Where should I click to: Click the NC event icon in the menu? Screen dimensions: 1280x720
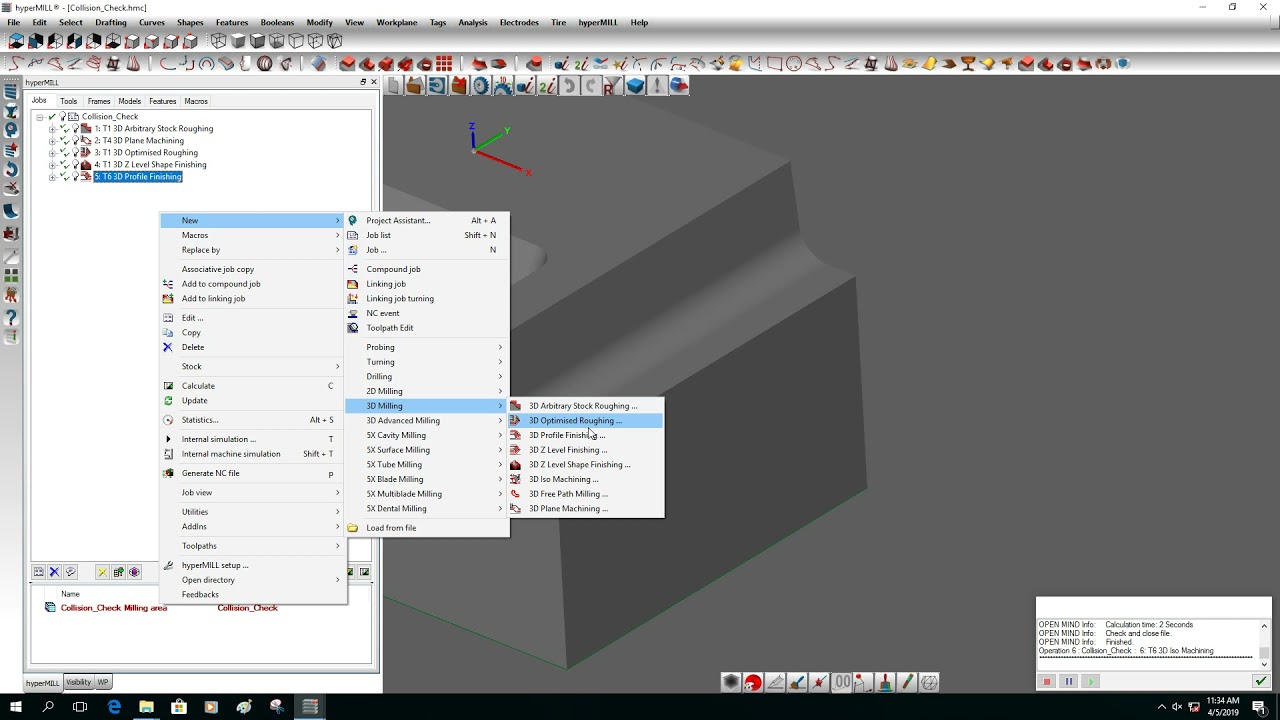352,313
